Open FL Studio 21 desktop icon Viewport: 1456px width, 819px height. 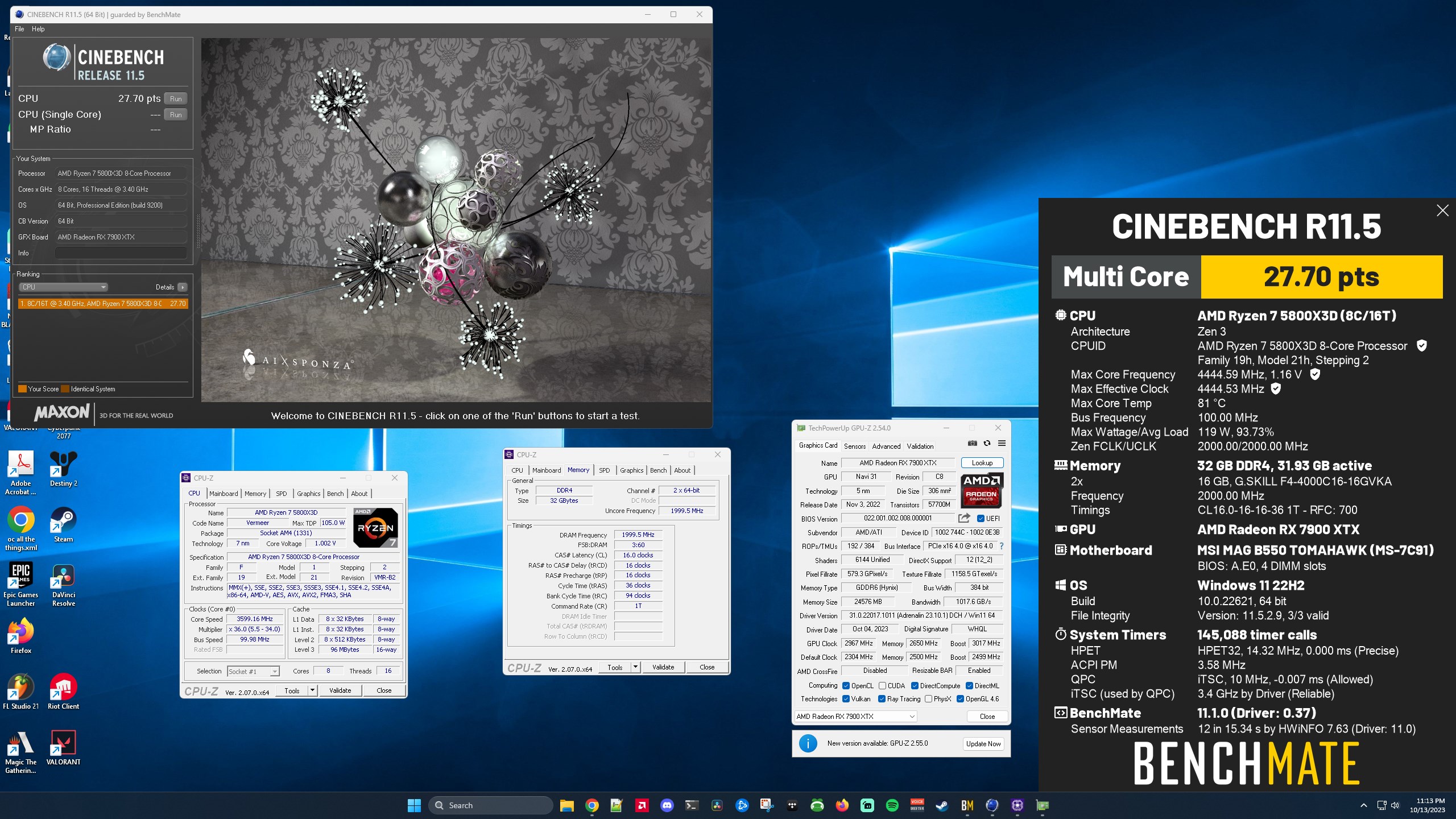(21, 692)
